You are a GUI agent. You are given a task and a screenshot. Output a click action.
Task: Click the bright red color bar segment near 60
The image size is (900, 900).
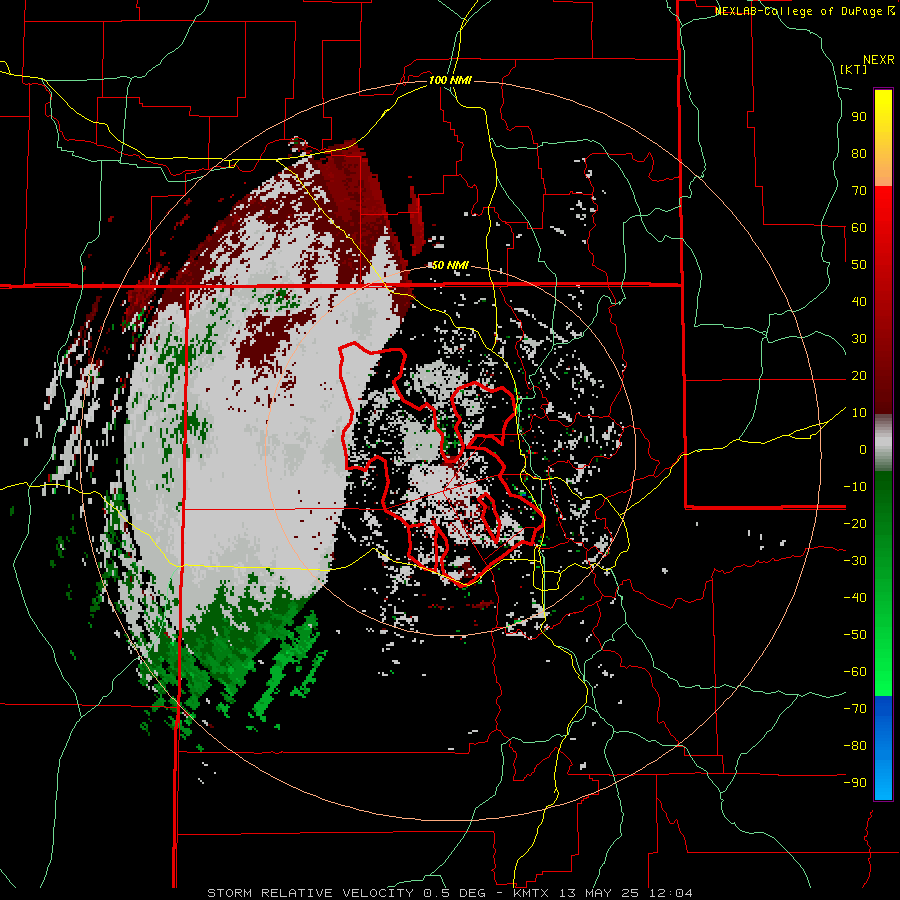[x=883, y=221]
